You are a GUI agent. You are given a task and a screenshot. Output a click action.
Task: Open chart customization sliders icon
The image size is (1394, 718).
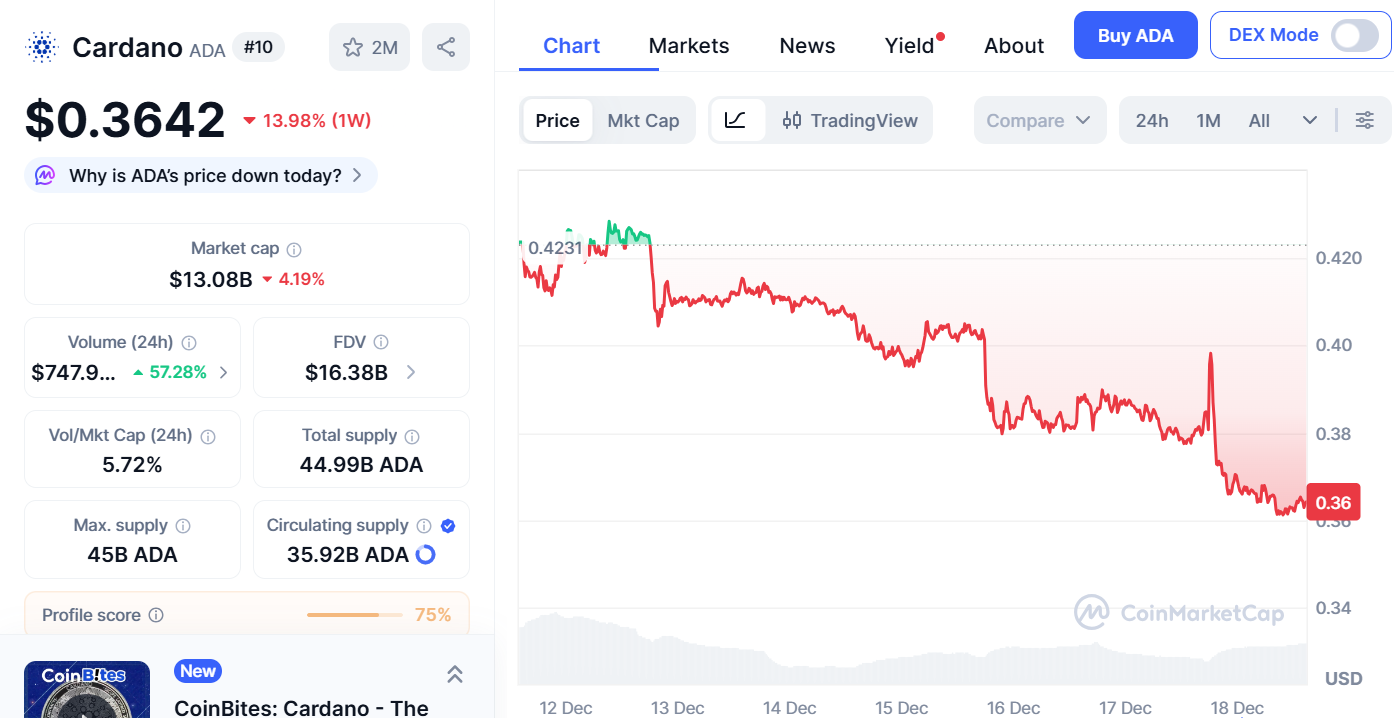coord(1365,120)
